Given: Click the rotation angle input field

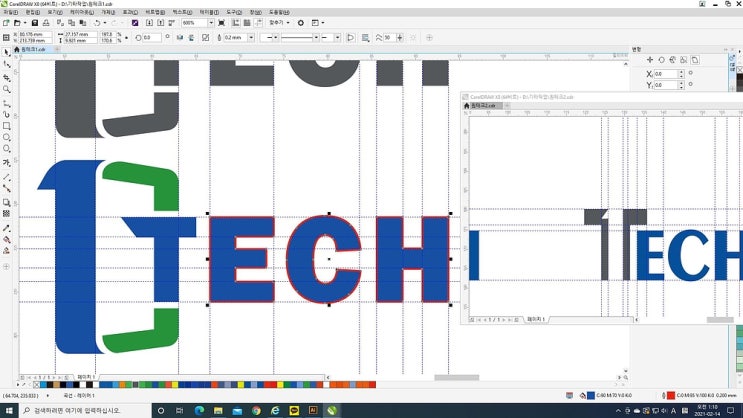Looking at the screenshot, I should (x=151, y=37).
